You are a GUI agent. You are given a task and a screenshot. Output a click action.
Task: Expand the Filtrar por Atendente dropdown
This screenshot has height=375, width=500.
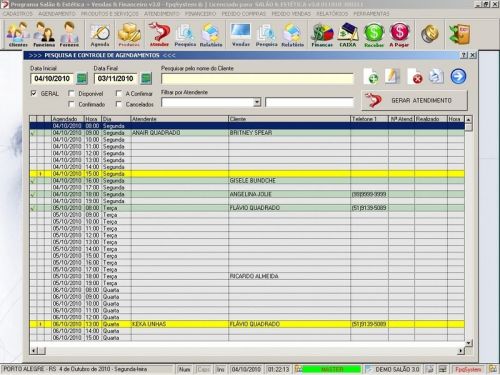257,102
